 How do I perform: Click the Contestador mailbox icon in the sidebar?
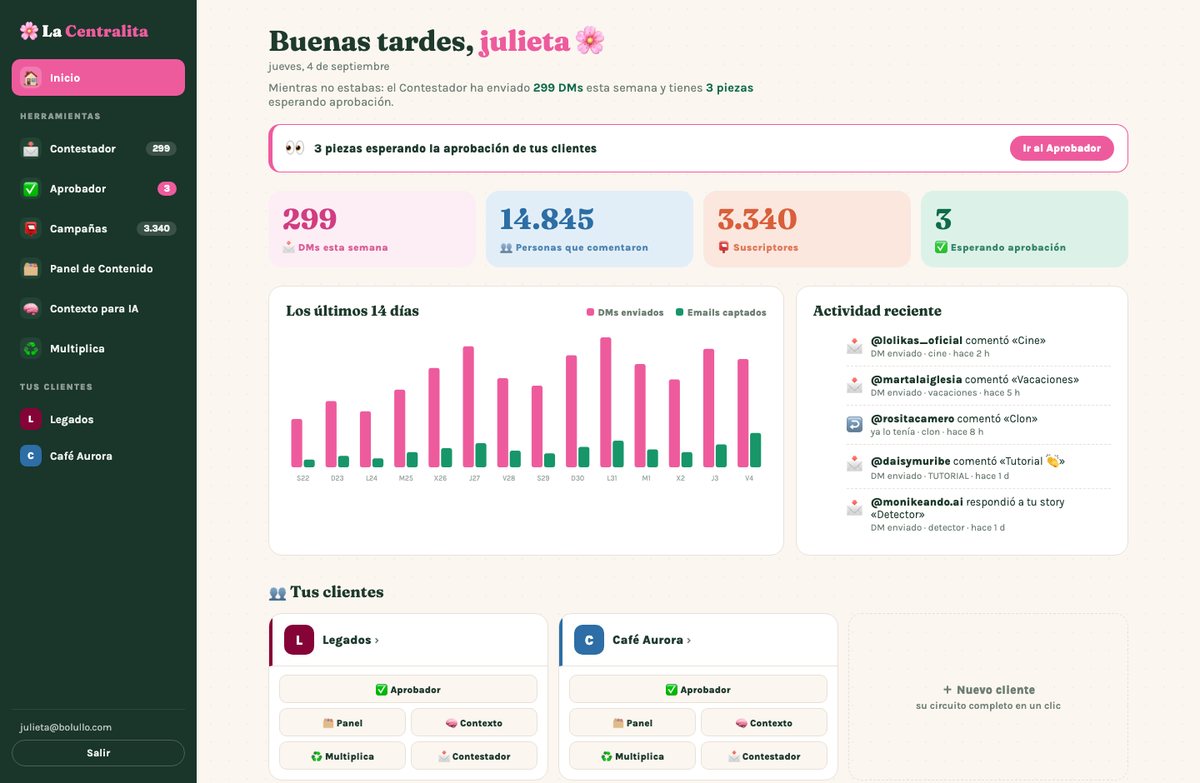[x=31, y=149]
